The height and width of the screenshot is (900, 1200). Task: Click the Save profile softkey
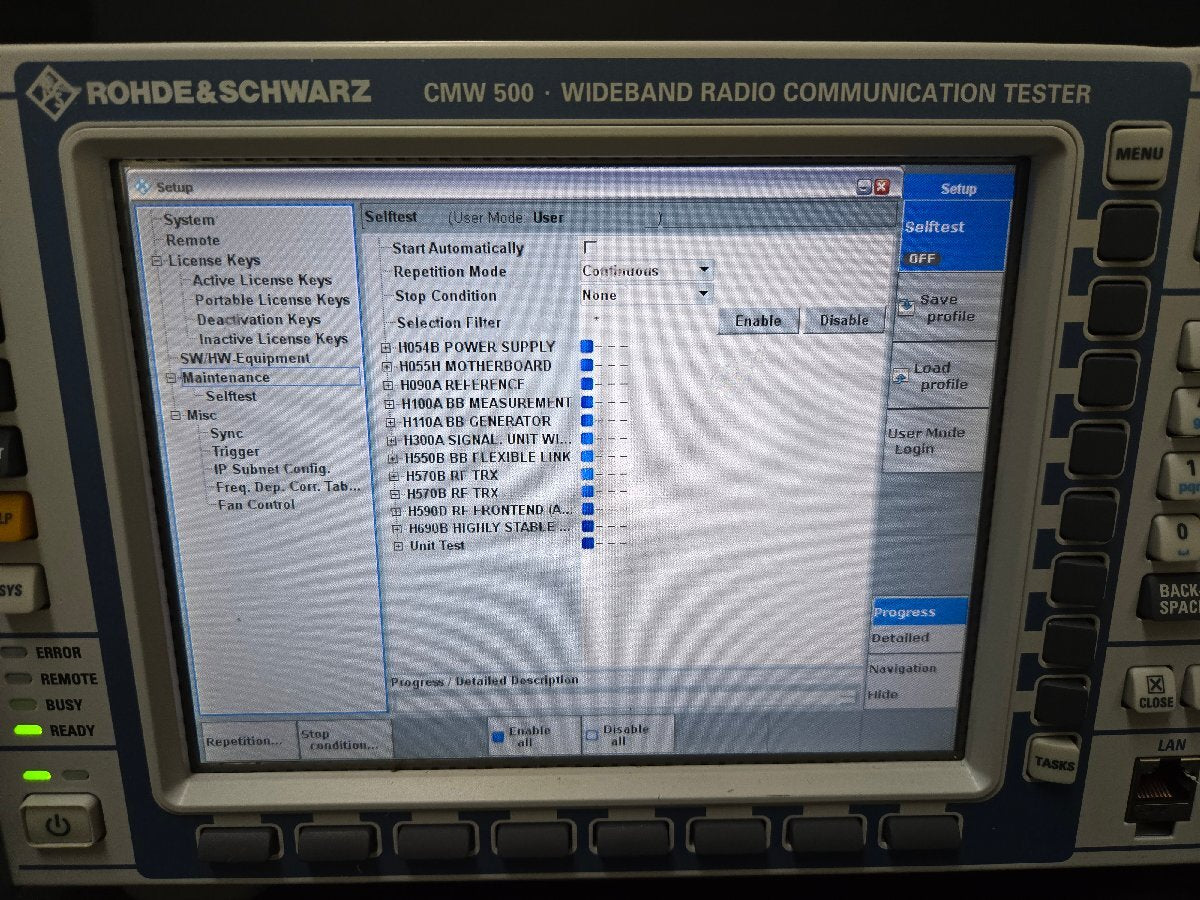[947, 308]
